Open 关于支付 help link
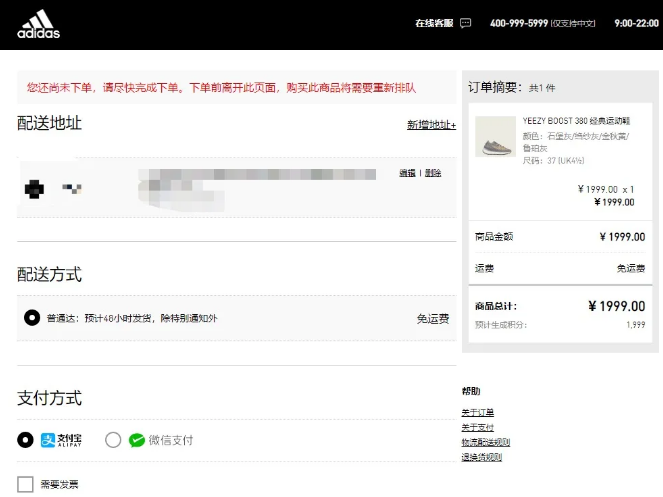The image size is (663, 497). point(477,427)
